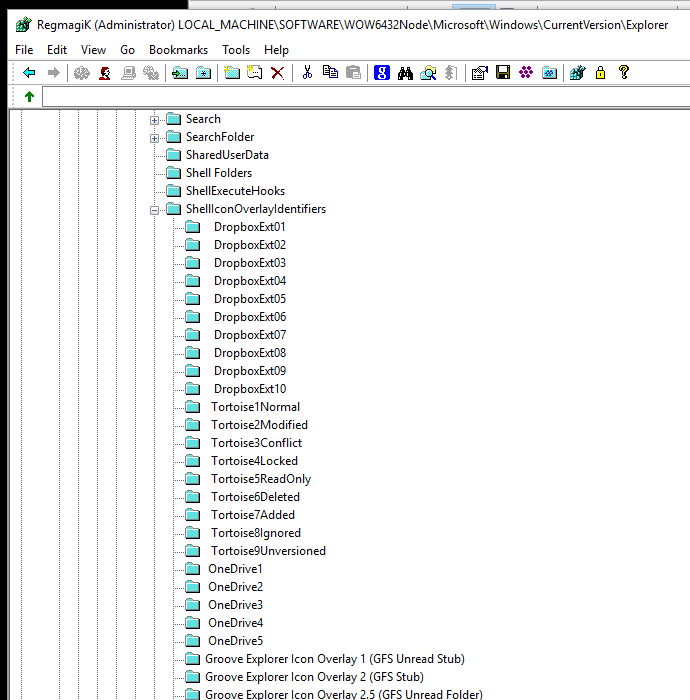Click the binoculars Find icon

tap(405, 73)
